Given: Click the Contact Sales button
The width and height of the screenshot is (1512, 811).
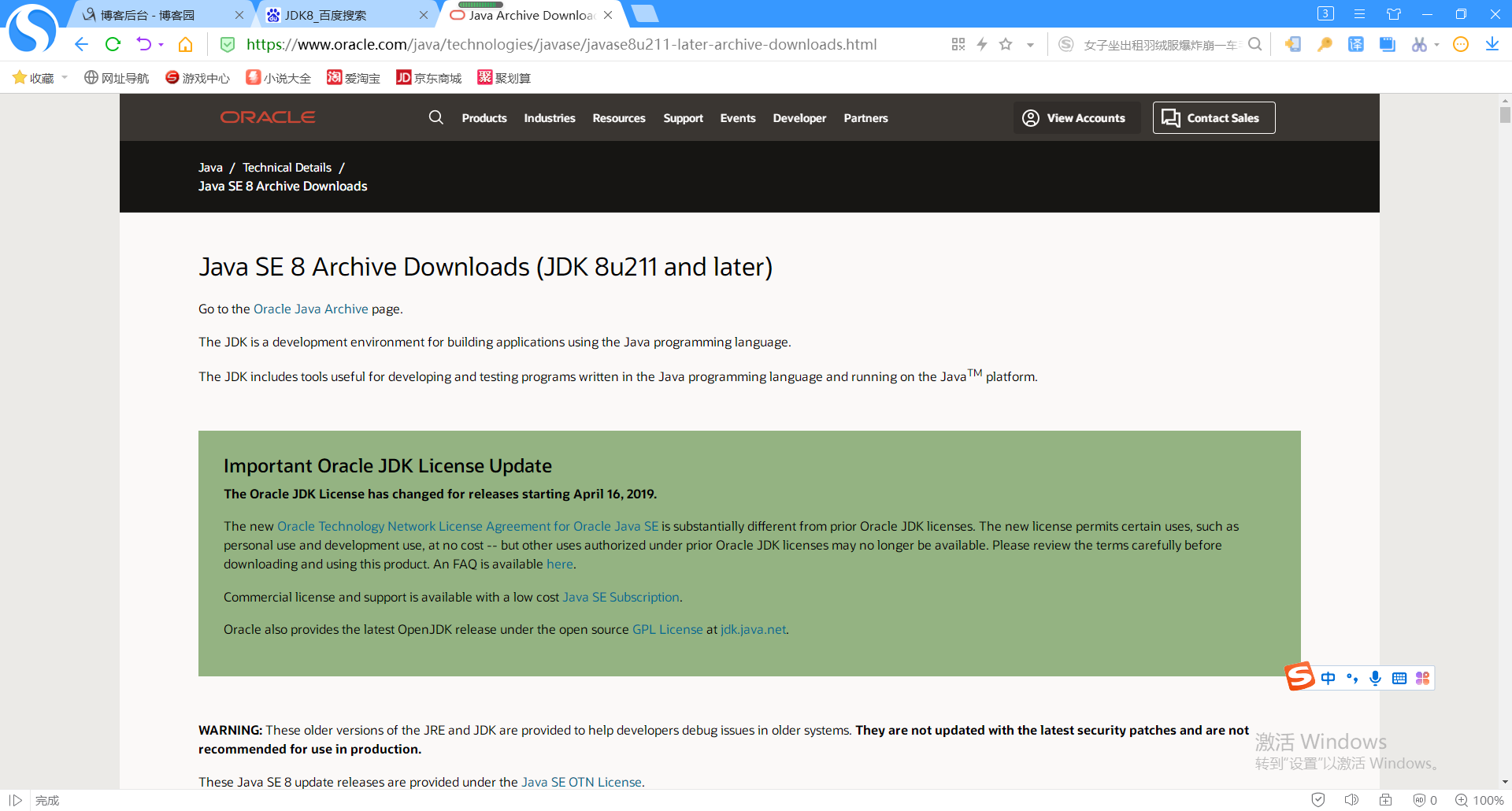Looking at the screenshot, I should [1214, 117].
